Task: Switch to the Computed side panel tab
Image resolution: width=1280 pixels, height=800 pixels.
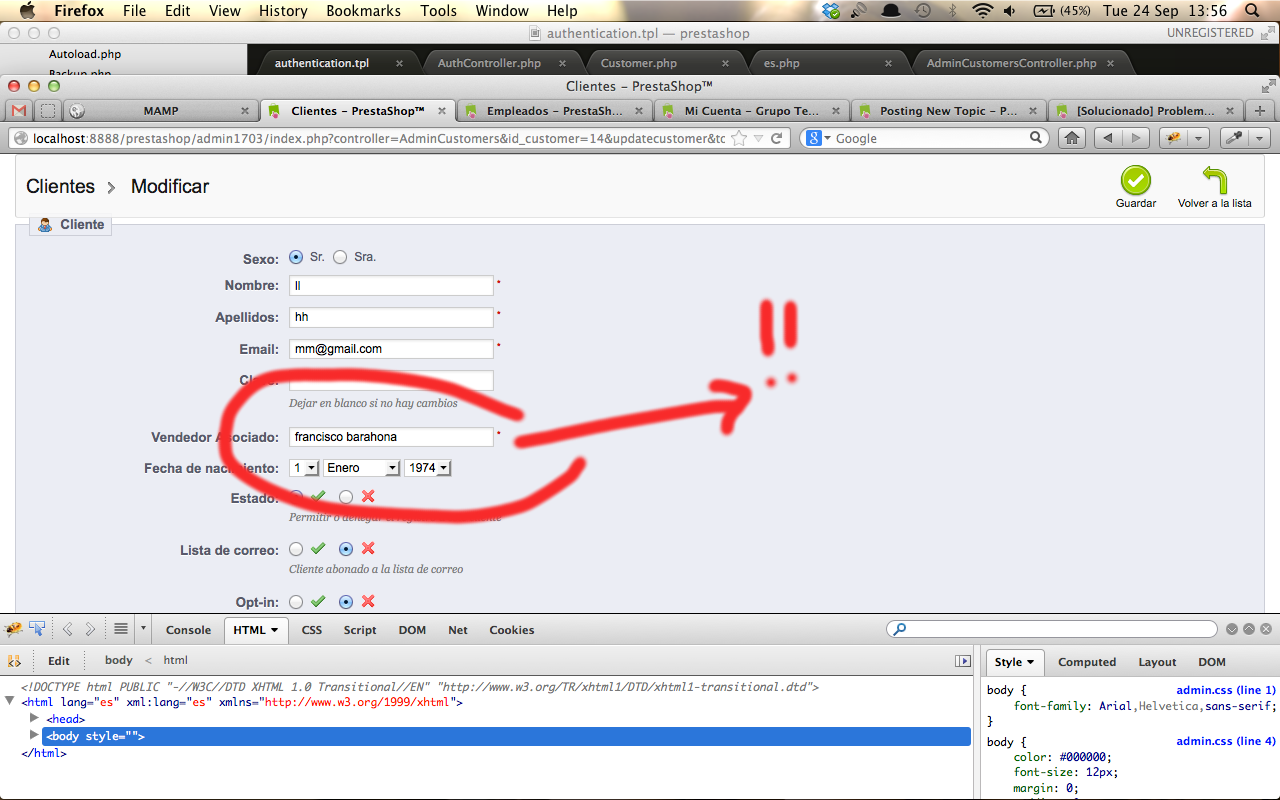Action: point(1087,662)
